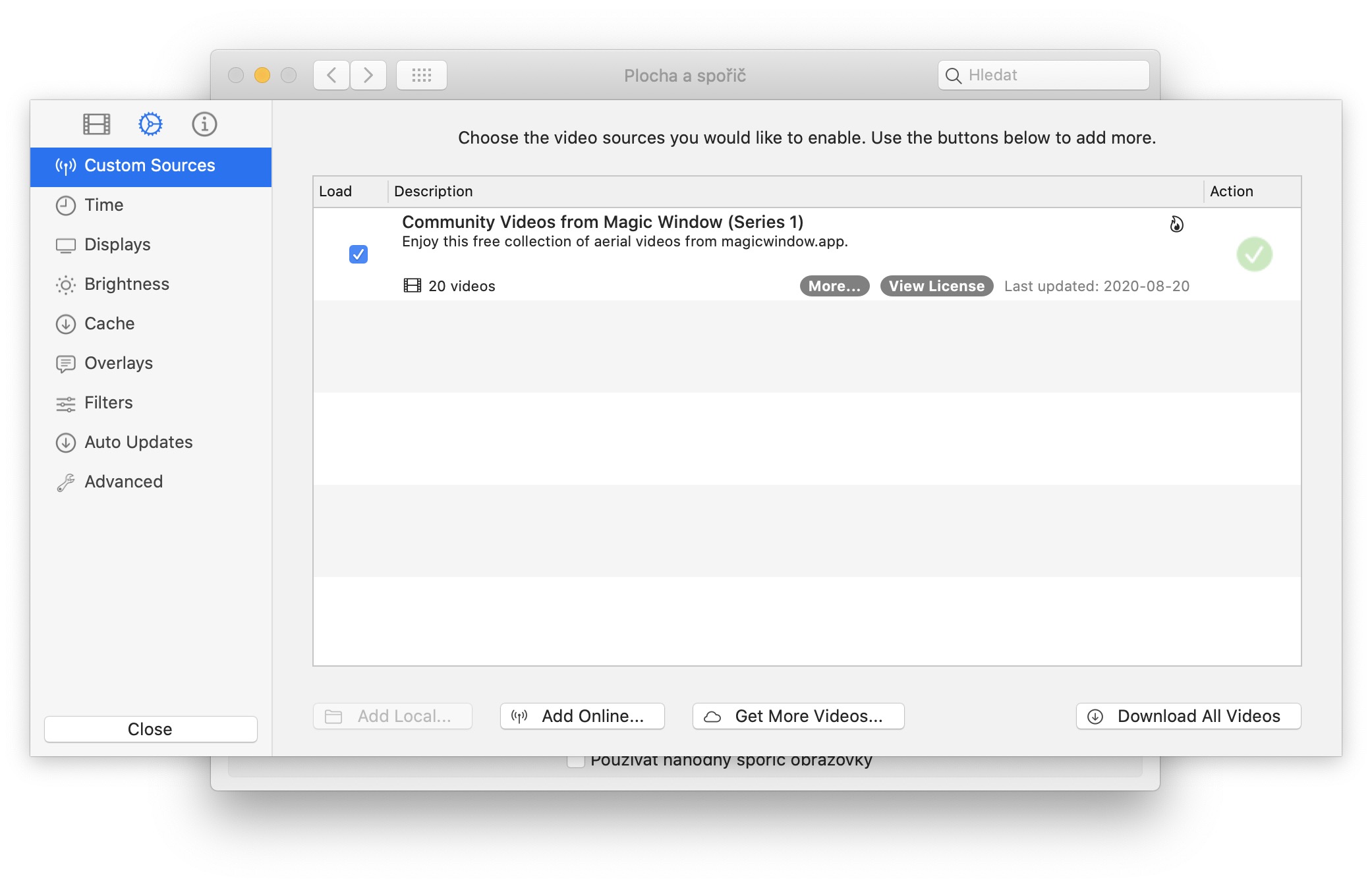The image size is (1372, 888).
Task: Open the info tab icon
Action: coord(204,124)
